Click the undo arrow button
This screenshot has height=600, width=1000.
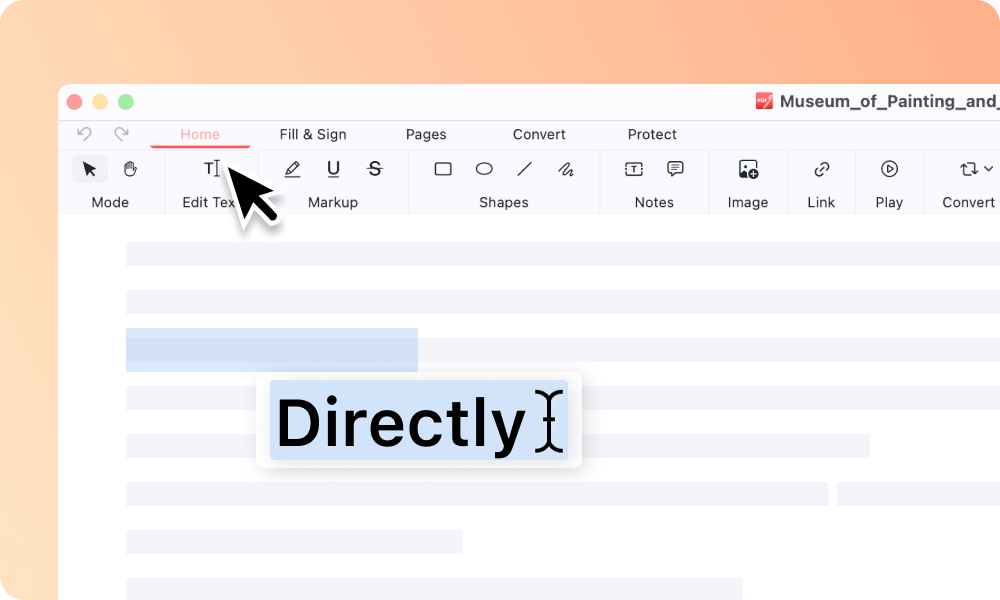coord(85,134)
